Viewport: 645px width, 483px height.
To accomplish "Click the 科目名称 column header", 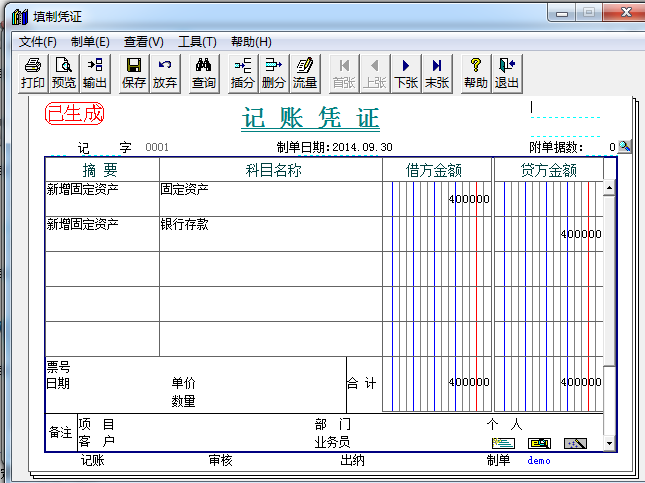I will (271, 170).
